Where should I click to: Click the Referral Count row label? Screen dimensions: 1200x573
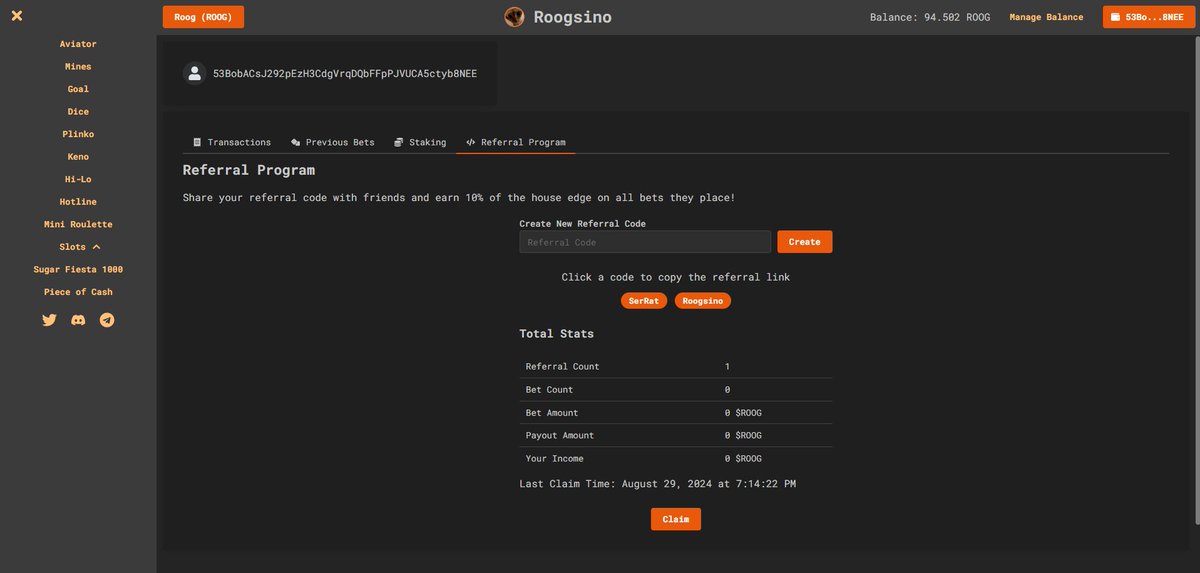coord(563,367)
